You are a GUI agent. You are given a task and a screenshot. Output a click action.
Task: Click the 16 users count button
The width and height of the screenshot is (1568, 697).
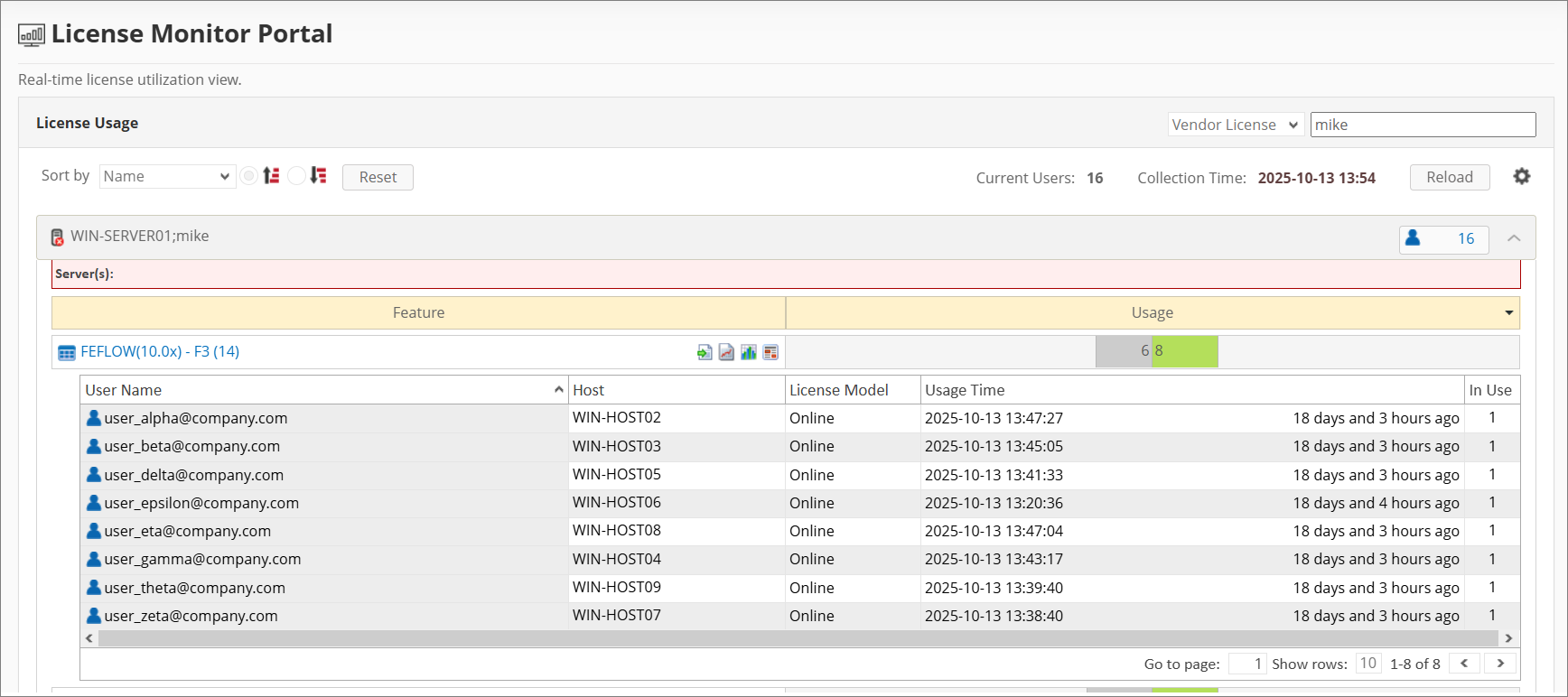pos(1443,239)
